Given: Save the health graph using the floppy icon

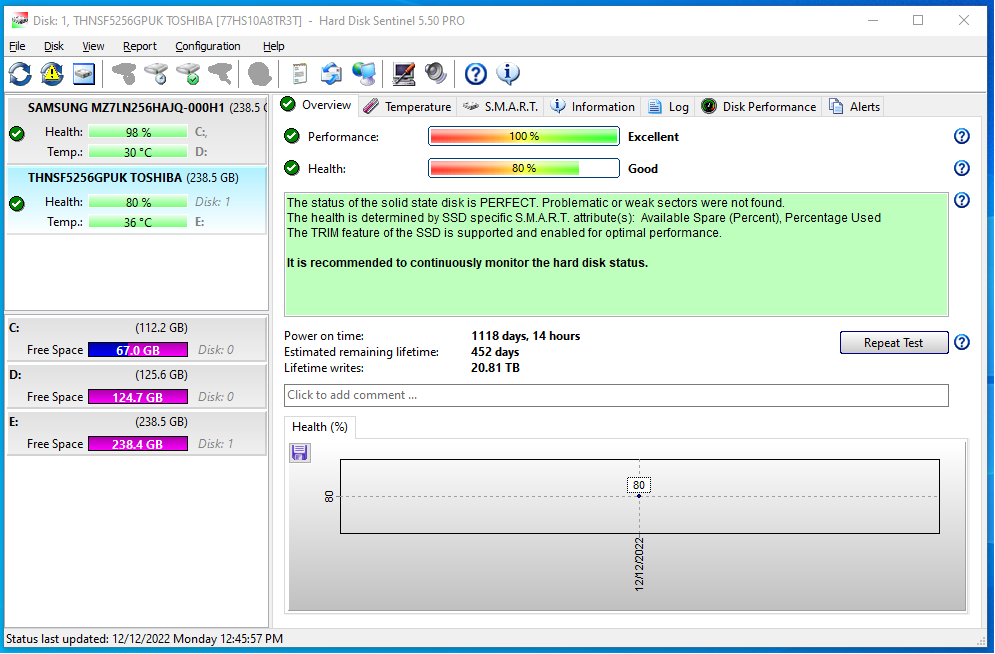Looking at the screenshot, I should click(300, 453).
